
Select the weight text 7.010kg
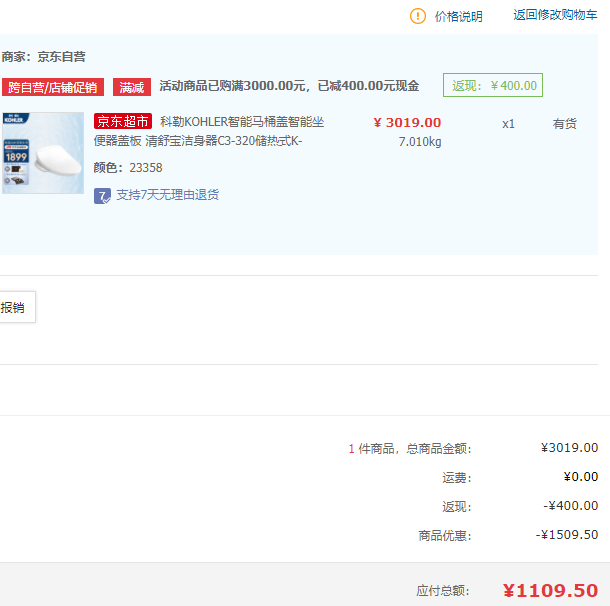[420, 142]
